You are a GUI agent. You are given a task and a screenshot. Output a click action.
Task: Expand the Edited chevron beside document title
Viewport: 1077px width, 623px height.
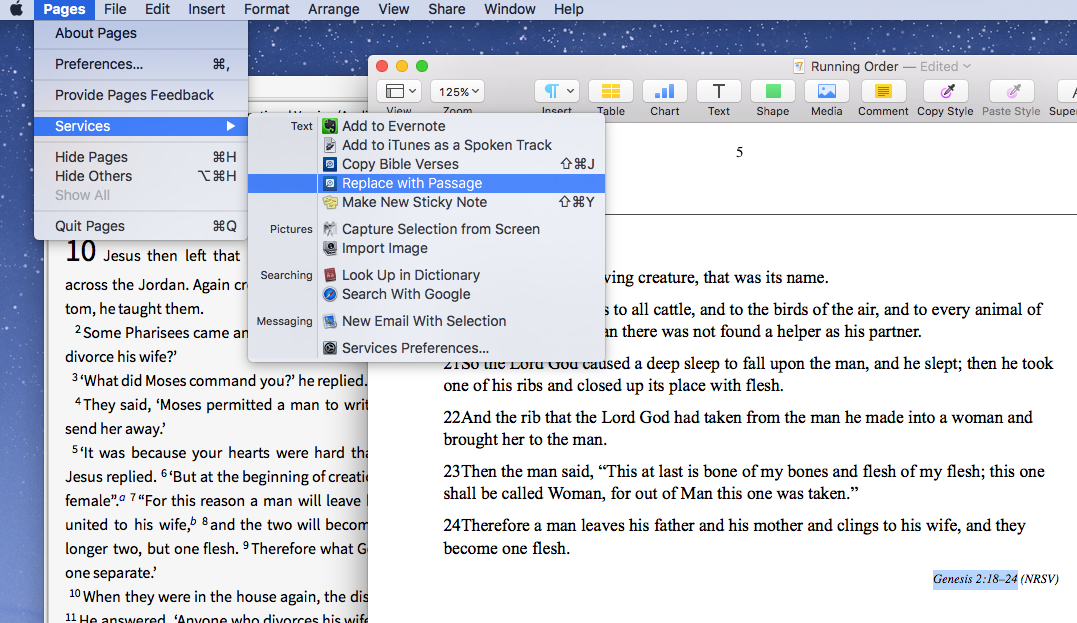tap(967, 66)
